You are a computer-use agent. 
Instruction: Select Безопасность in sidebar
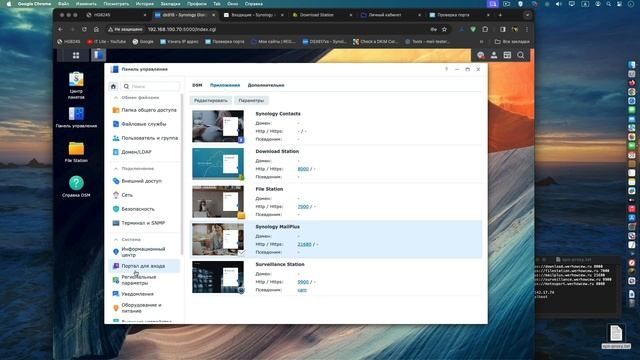coord(144,209)
